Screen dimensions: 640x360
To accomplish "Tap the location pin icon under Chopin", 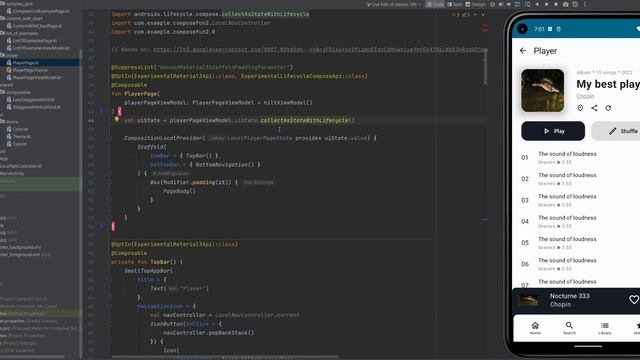I will (x=580, y=108).
